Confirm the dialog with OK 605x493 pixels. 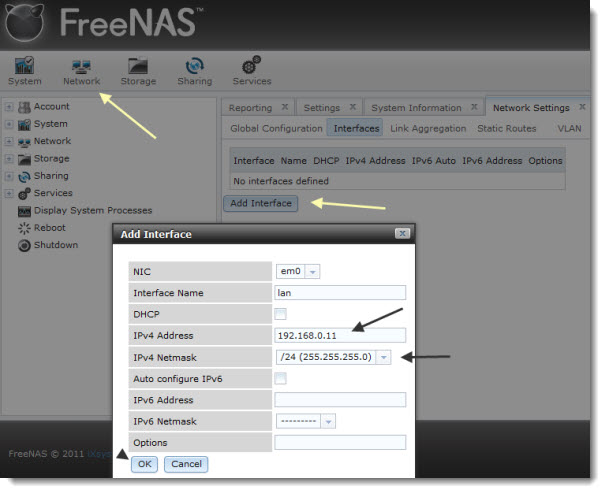click(x=145, y=464)
